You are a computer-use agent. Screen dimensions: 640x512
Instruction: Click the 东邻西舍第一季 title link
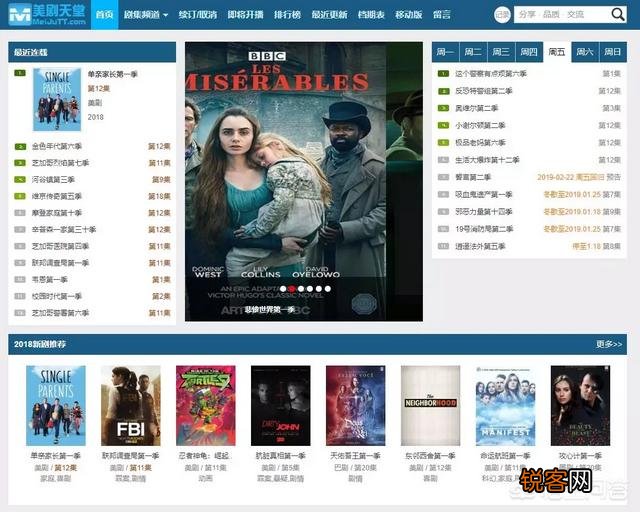tap(431, 456)
